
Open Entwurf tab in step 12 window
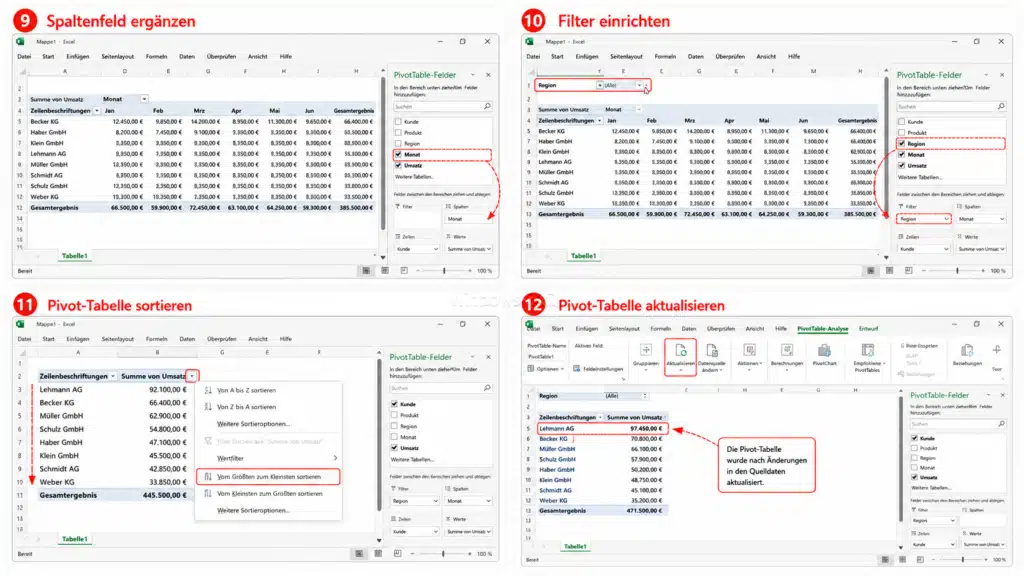tap(868, 328)
